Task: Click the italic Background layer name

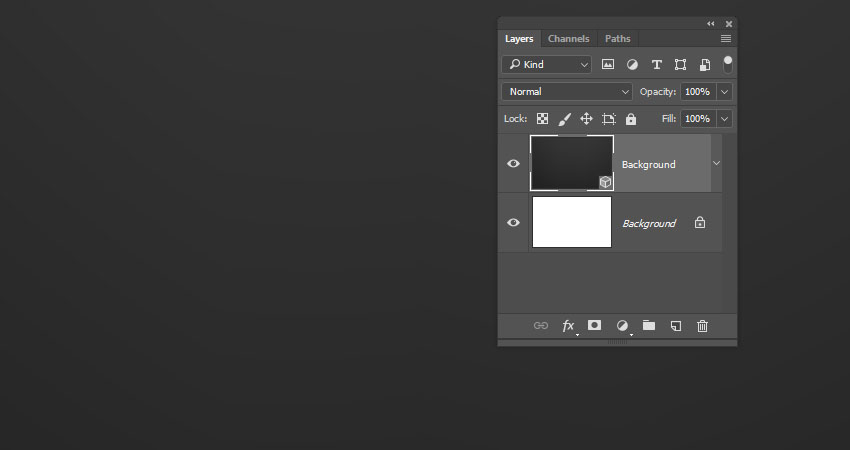Action: click(x=649, y=223)
